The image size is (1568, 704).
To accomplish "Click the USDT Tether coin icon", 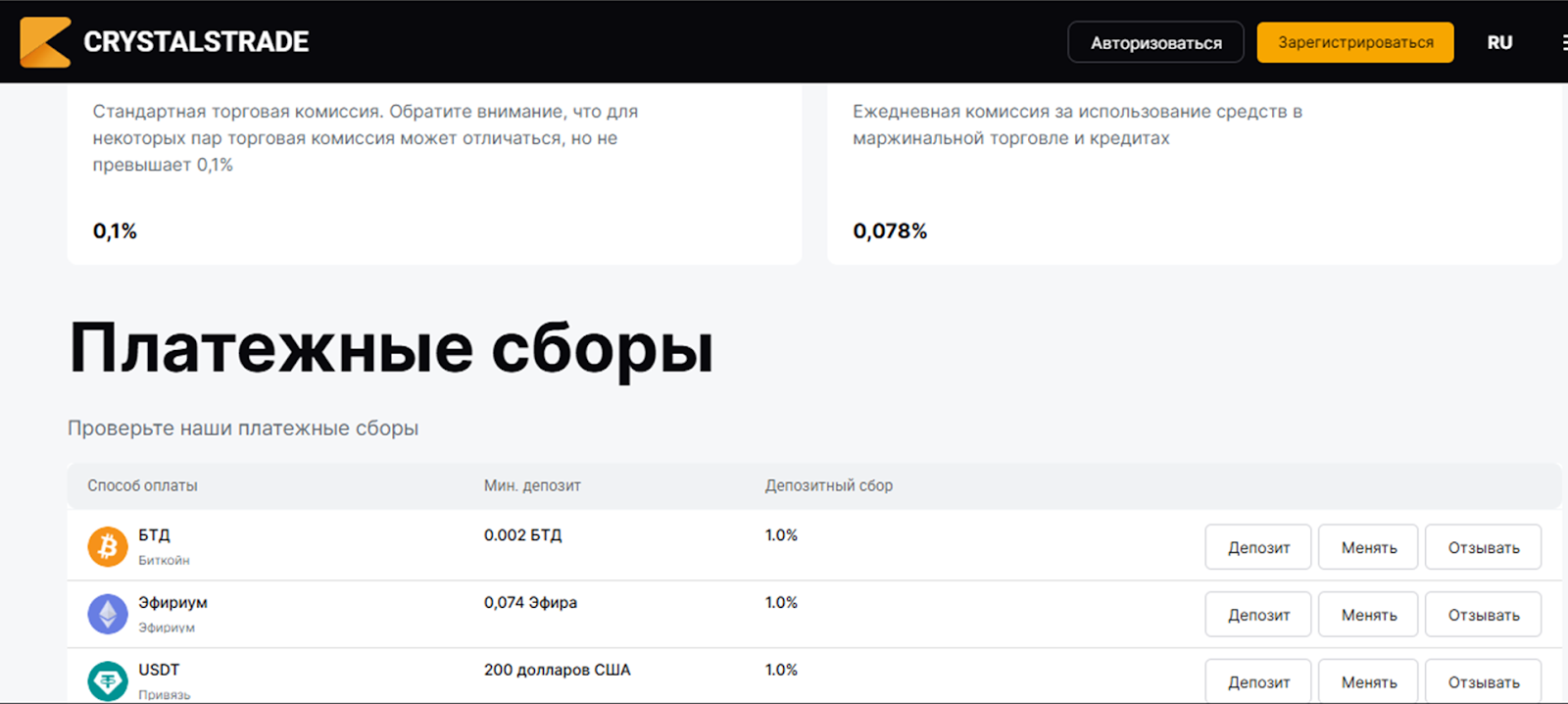I will pyautogui.click(x=108, y=681).
